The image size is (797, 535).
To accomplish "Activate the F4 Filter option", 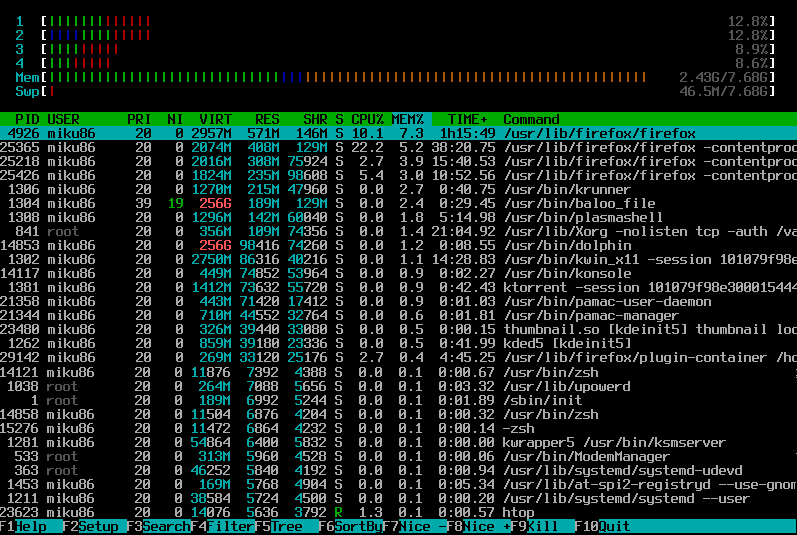I will (x=223, y=526).
